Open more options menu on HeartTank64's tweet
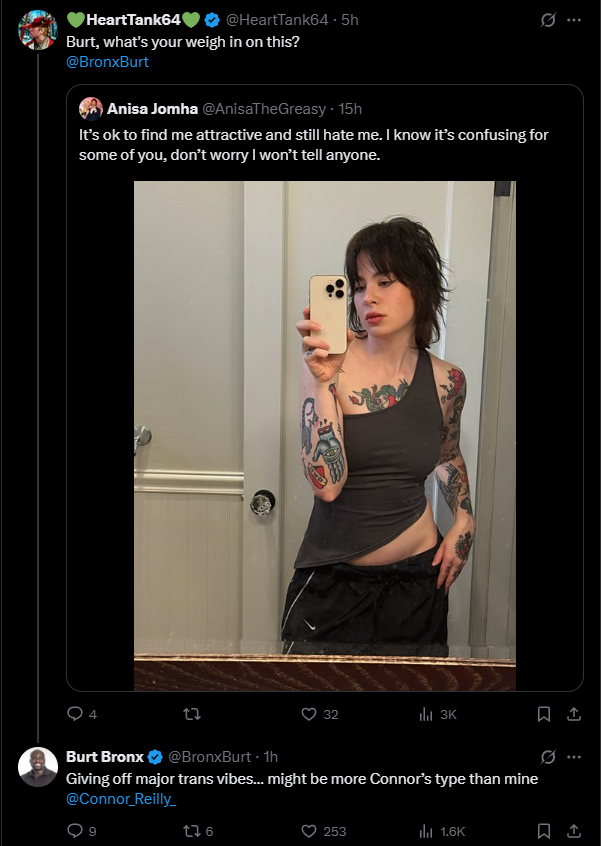The width and height of the screenshot is (601, 846). (574, 21)
